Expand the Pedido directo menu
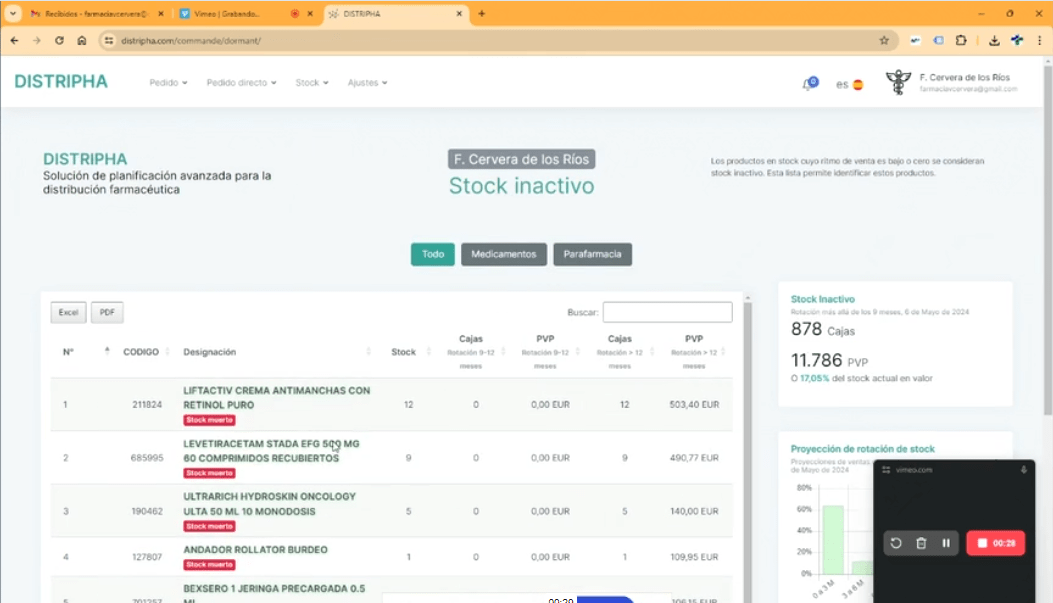The height and width of the screenshot is (603, 1053). (x=241, y=83)
